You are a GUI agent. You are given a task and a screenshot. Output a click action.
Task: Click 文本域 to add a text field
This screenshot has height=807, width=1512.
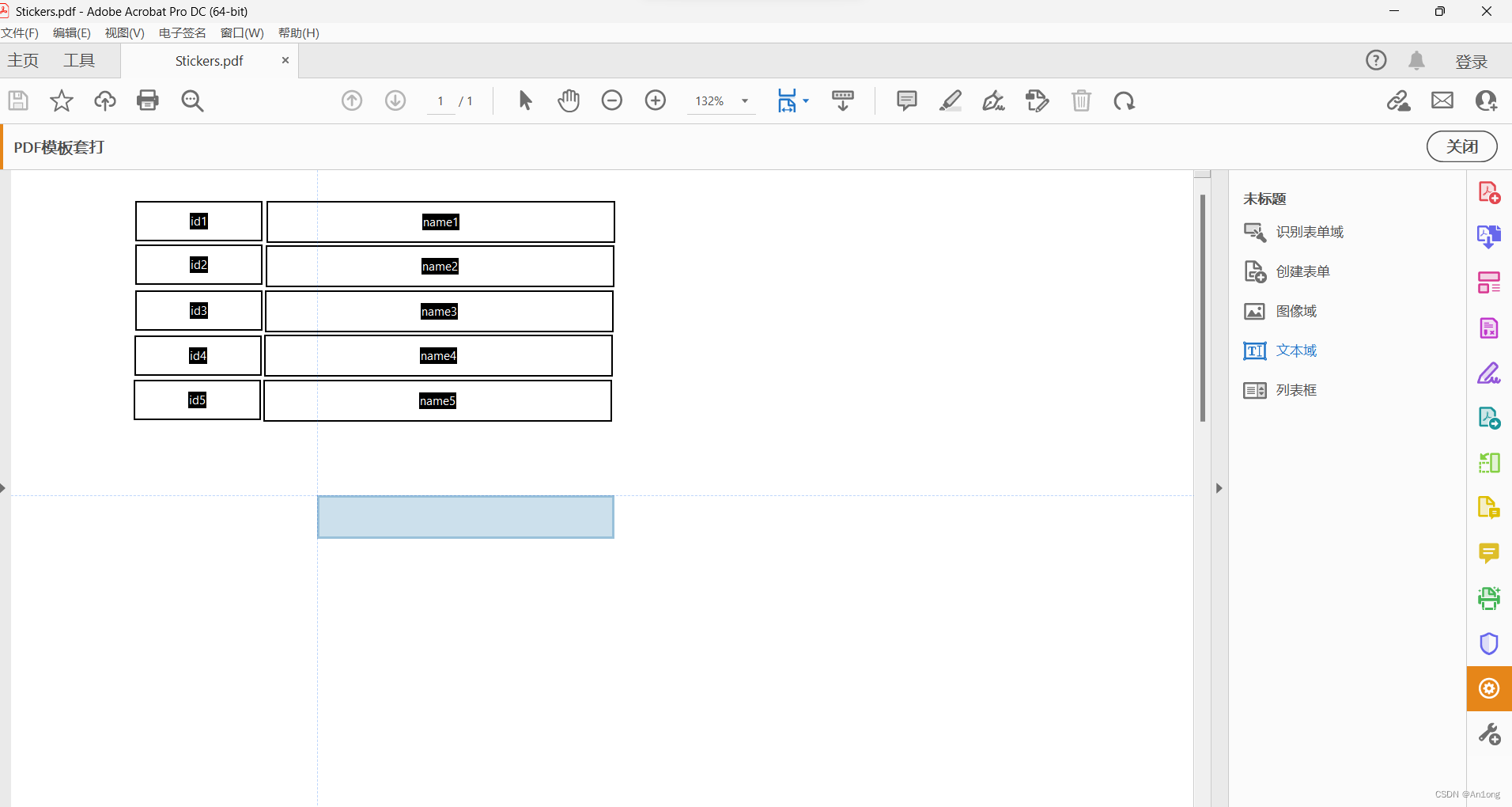coord(1296,350)
